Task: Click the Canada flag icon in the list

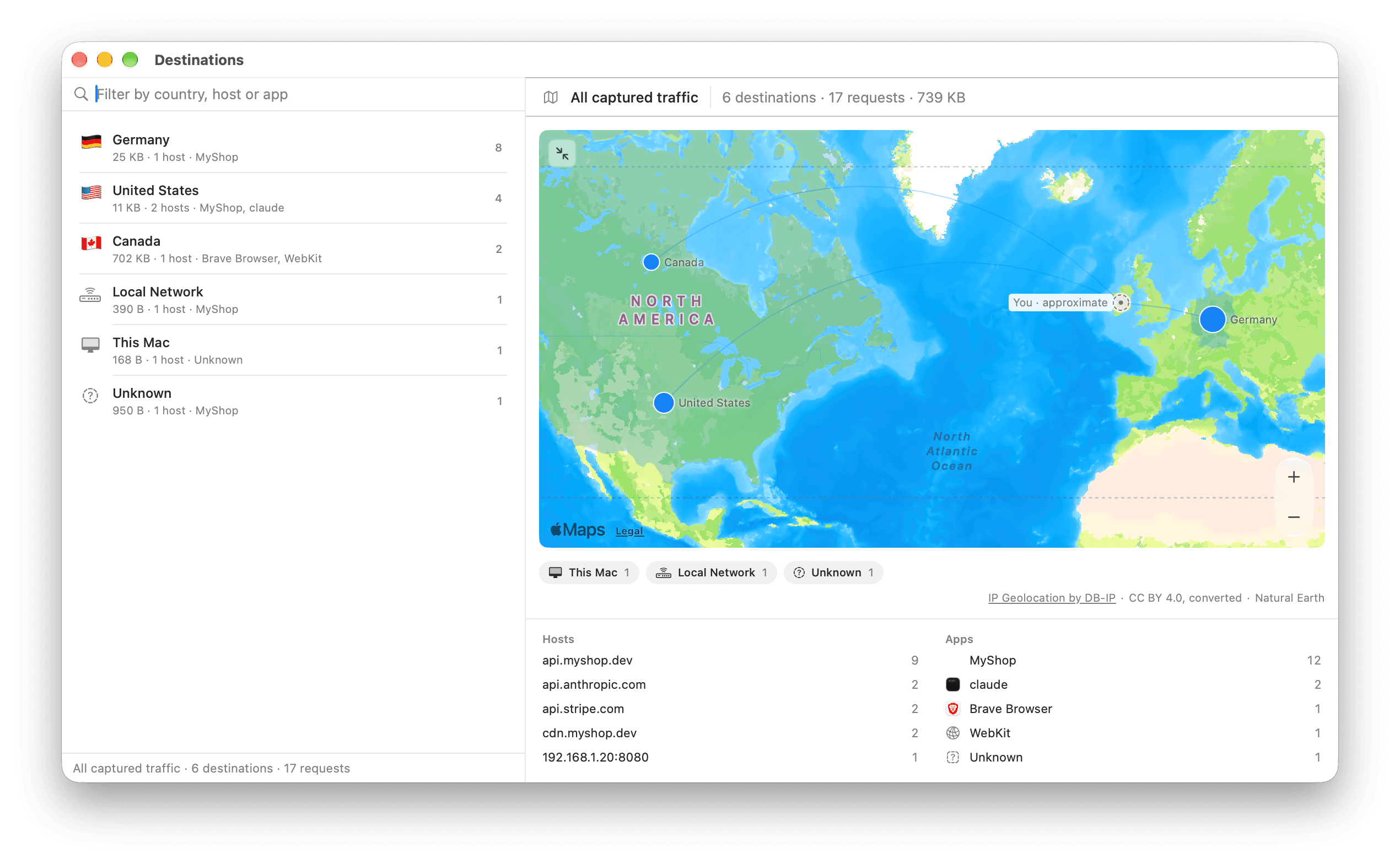Action: (91, 243)
